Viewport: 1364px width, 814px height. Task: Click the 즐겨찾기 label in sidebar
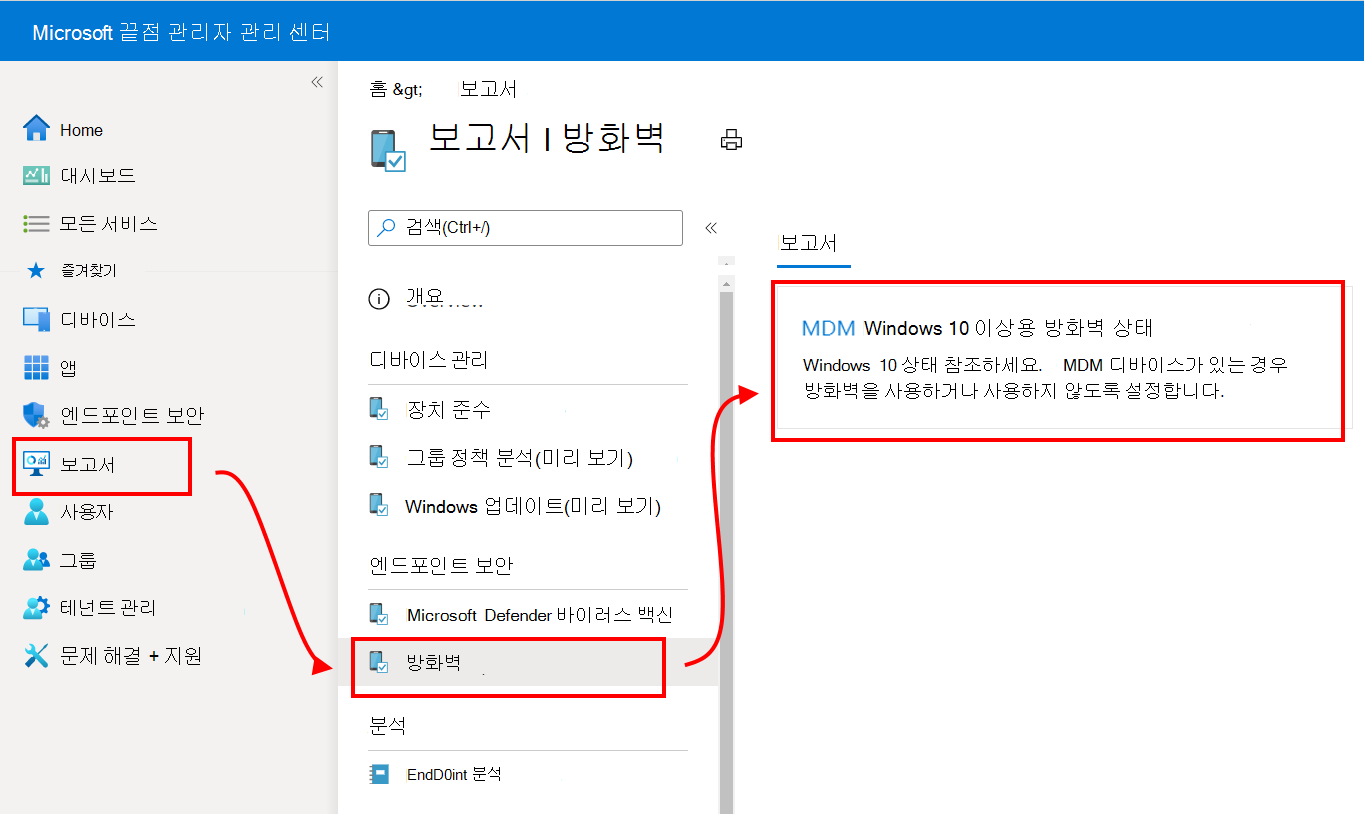click(x=88, y=271)
